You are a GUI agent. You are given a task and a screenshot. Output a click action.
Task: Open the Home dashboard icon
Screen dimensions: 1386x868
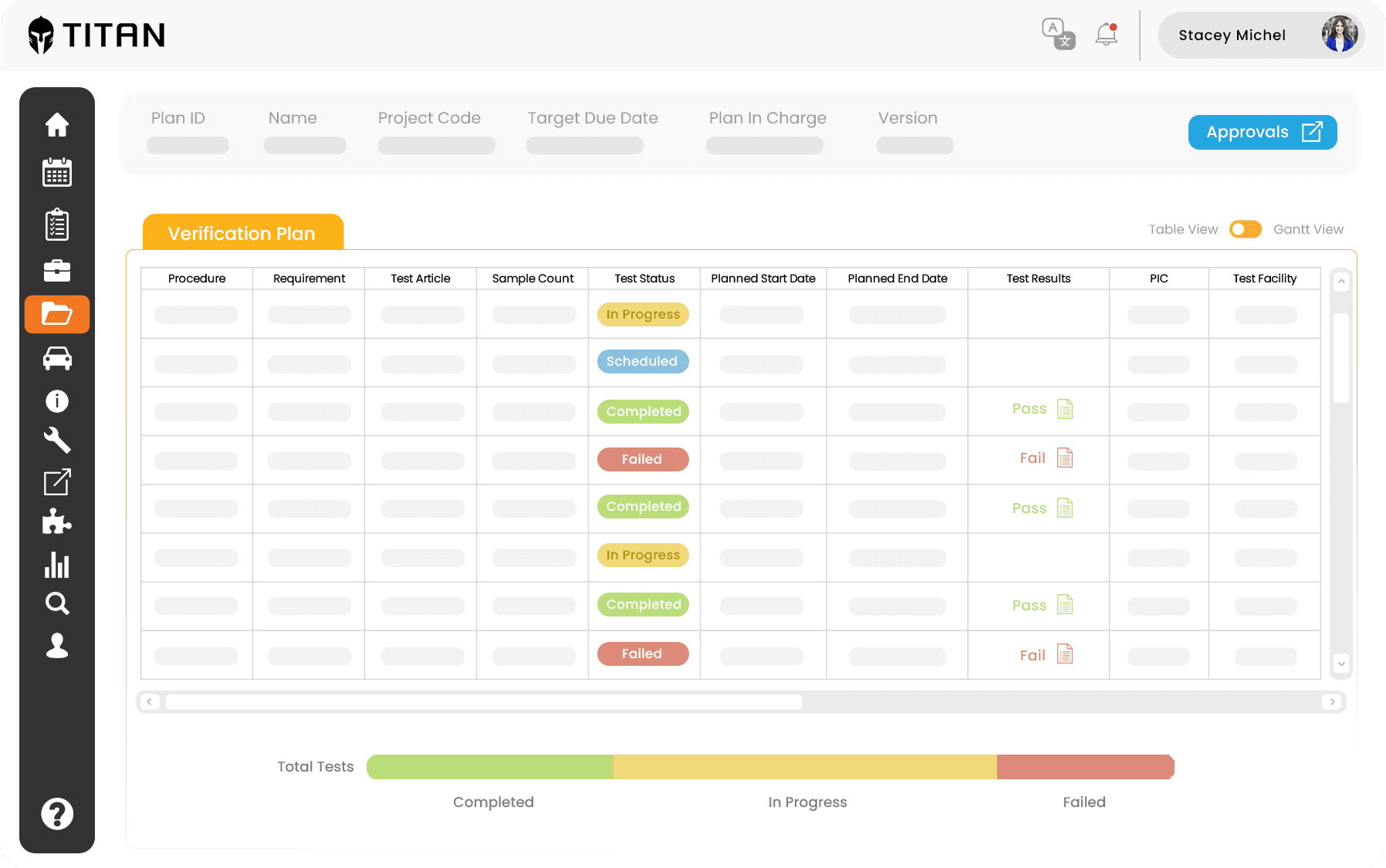[x=57, y=124]
